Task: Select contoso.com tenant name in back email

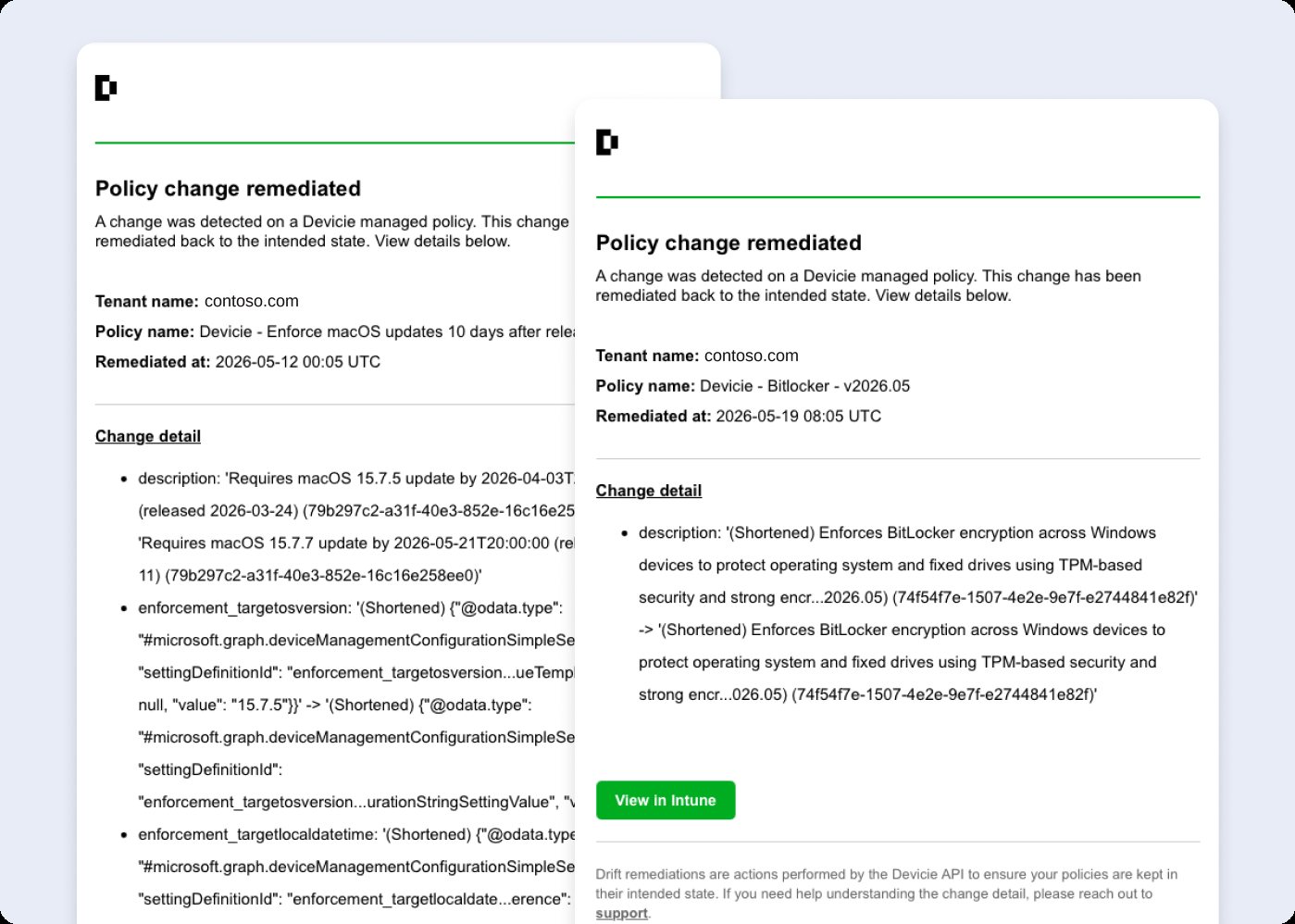Action: click(252, 301)
